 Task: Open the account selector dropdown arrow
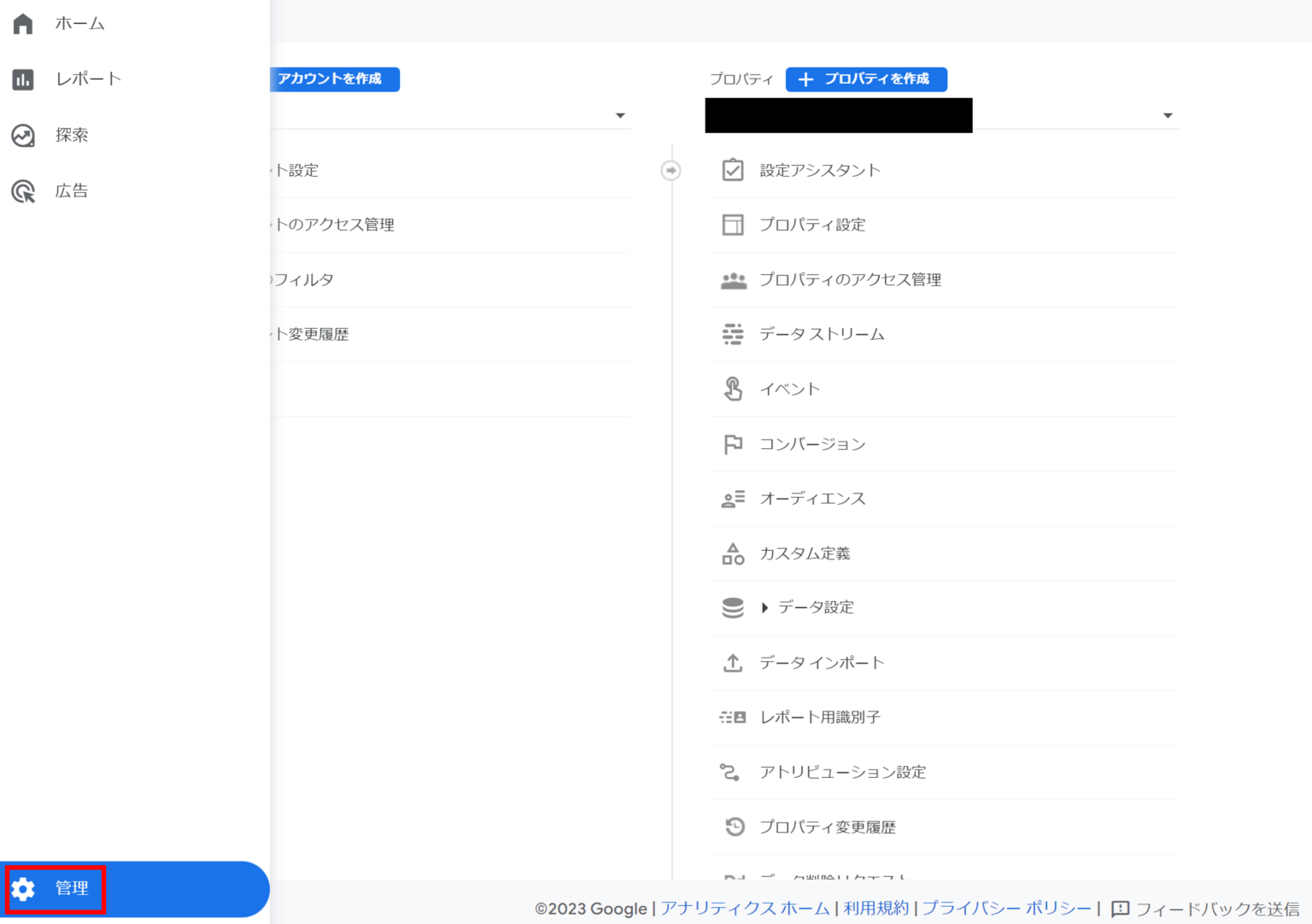620,115
